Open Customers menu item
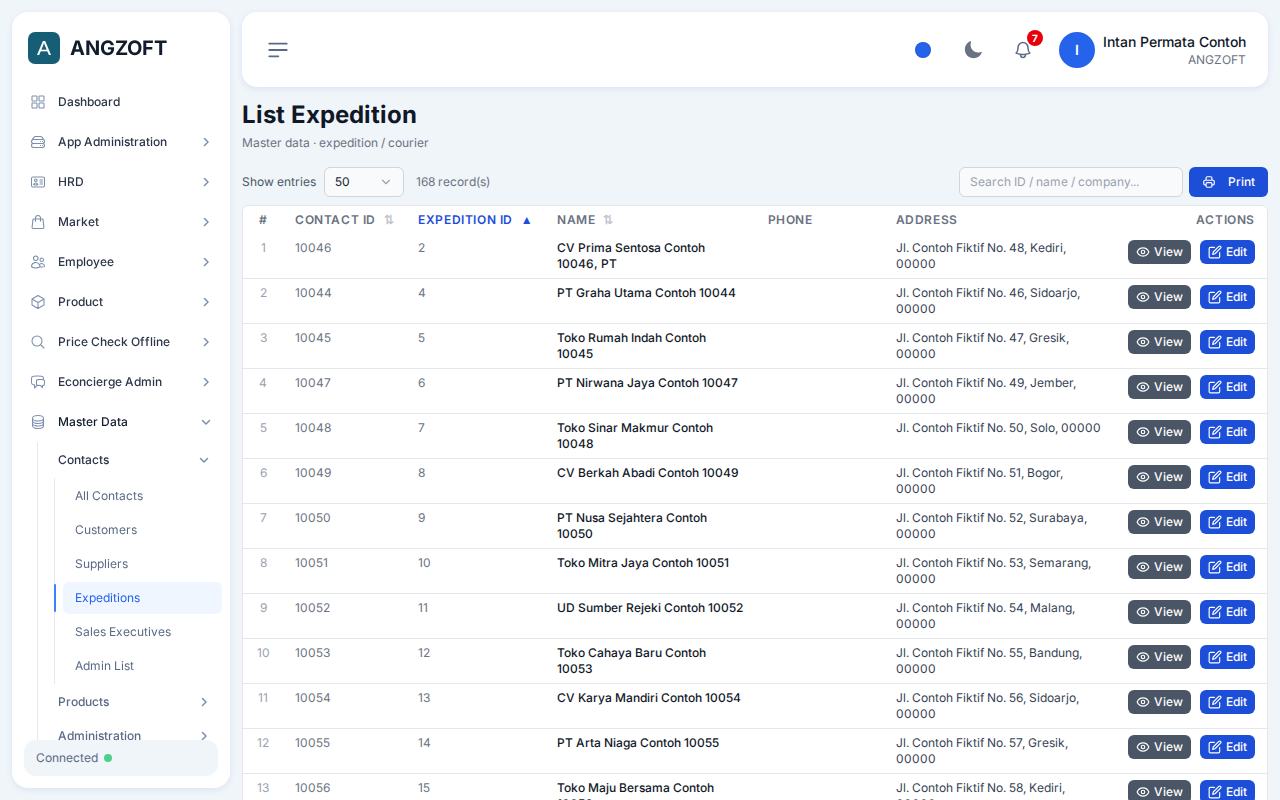This screenshot has width=1280, height=800. [142, 530]
